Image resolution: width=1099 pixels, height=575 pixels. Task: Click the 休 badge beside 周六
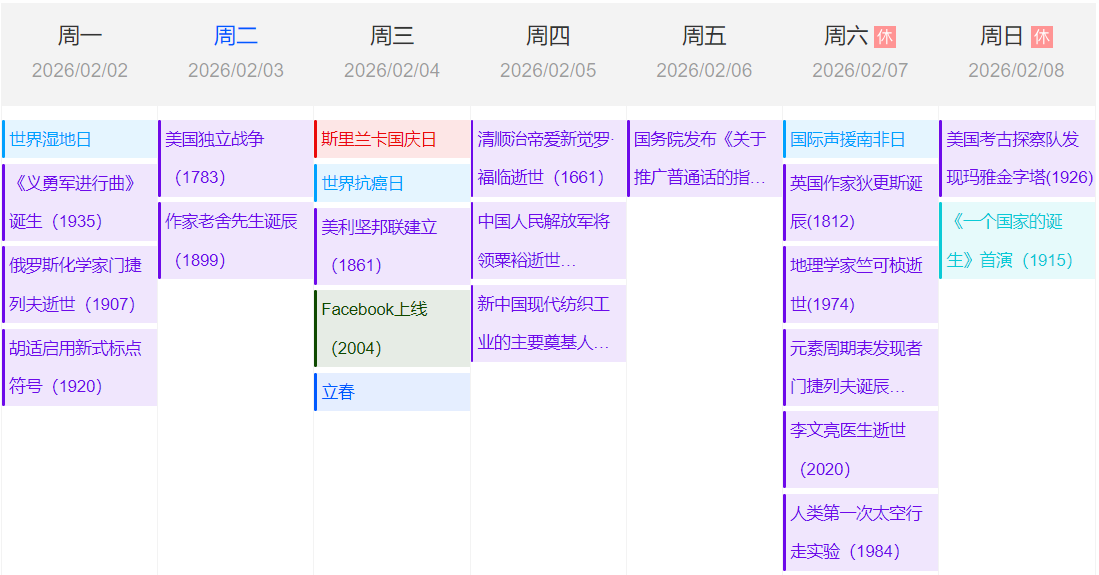(884, 37)
